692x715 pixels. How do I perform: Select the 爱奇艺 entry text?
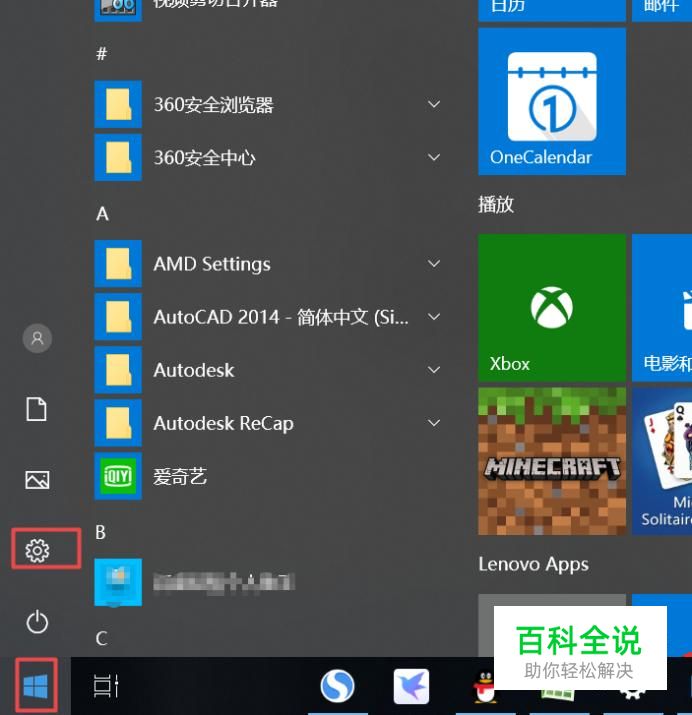pos(180,477)
